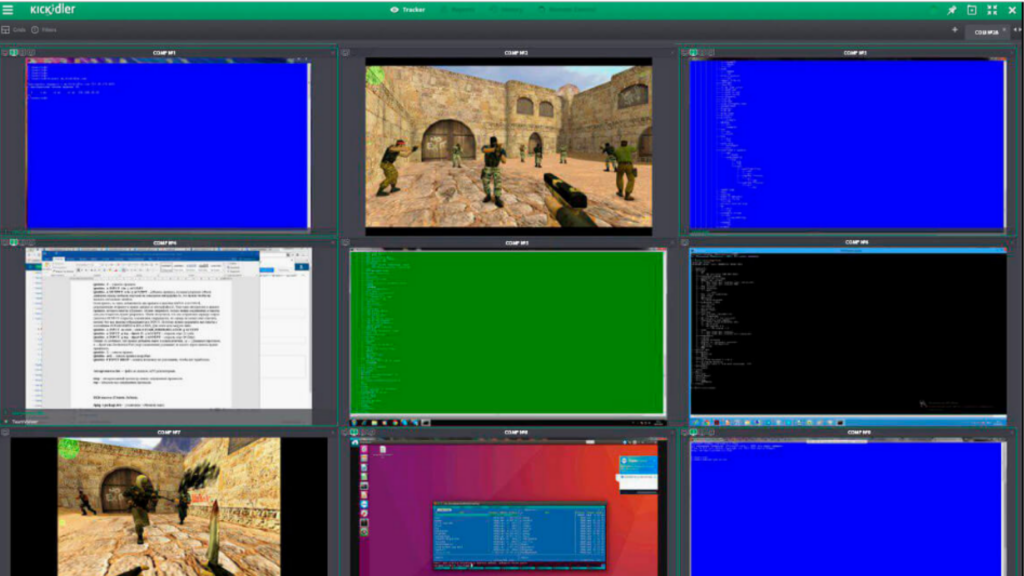Click the windowed-mode square icon in title bar
This screenshot has width=1024, height=576.
point(972,10)
